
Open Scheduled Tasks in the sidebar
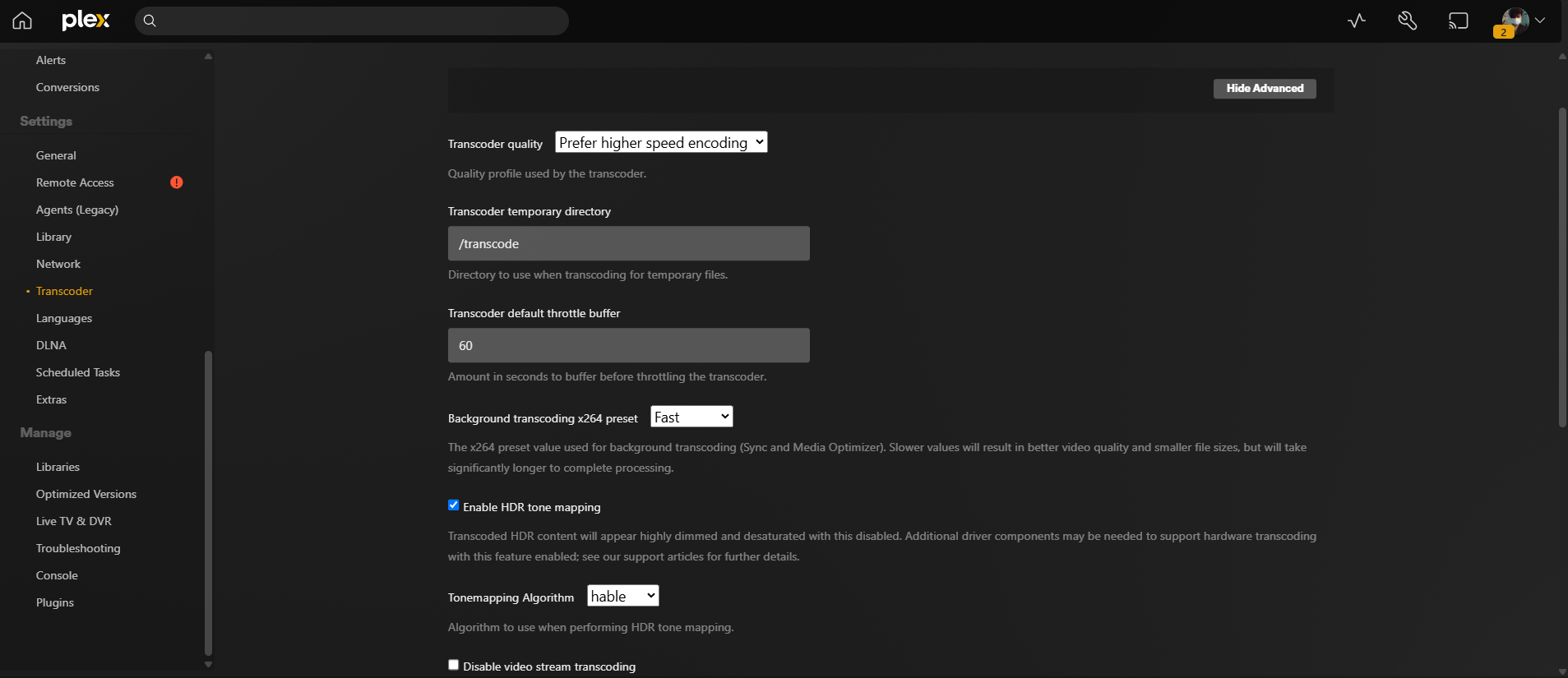click(x=78, y=372)
